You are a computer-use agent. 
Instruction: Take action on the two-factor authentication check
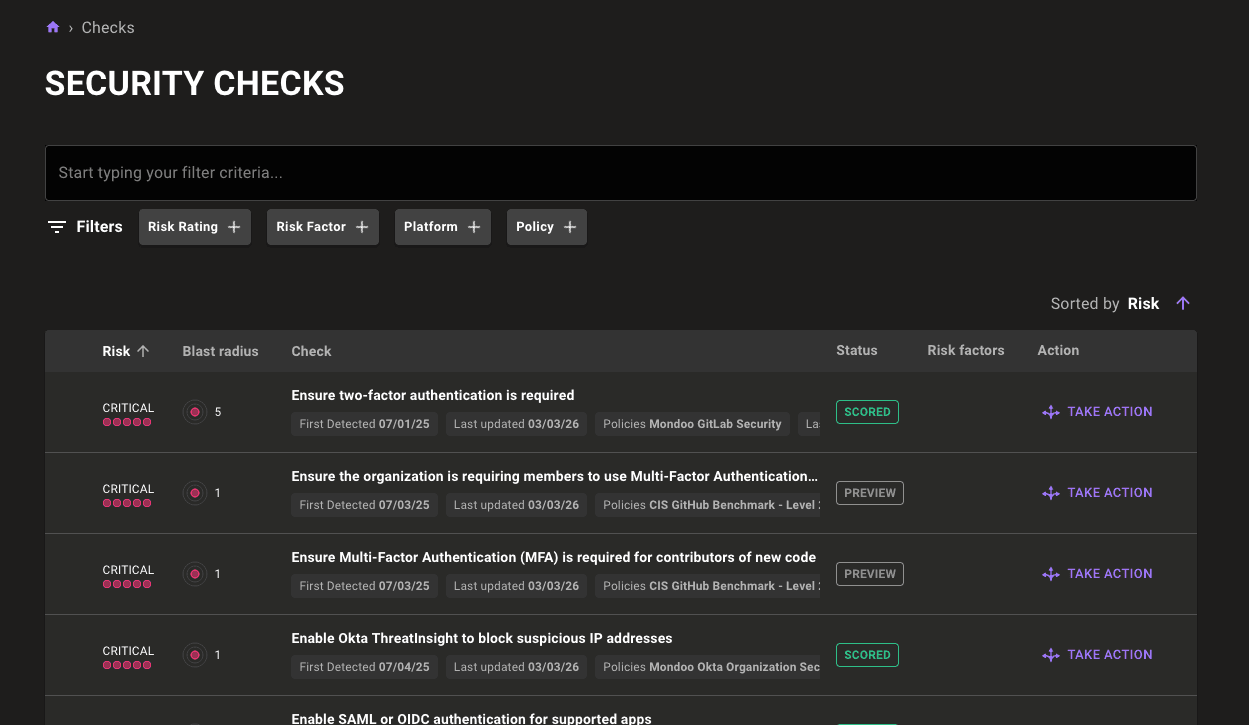click(x=1097, y=411)
